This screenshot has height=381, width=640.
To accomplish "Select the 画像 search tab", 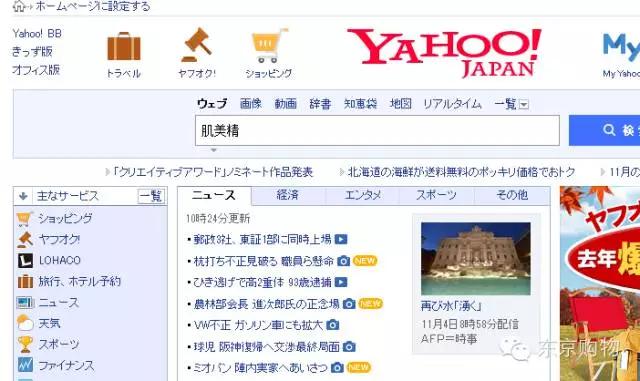I will pos(251,104).
